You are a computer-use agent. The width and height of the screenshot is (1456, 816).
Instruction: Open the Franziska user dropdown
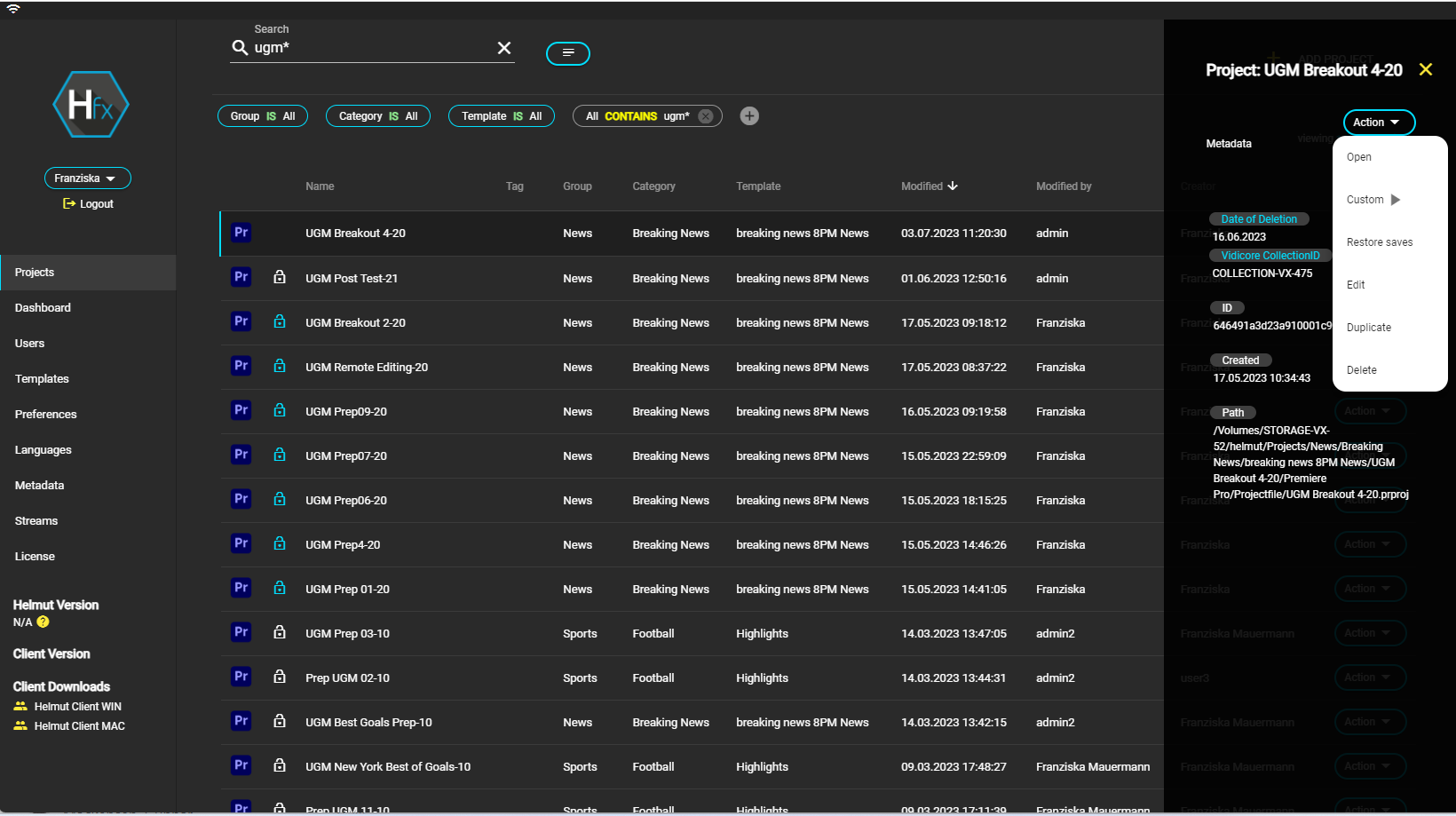click(87, 178)
